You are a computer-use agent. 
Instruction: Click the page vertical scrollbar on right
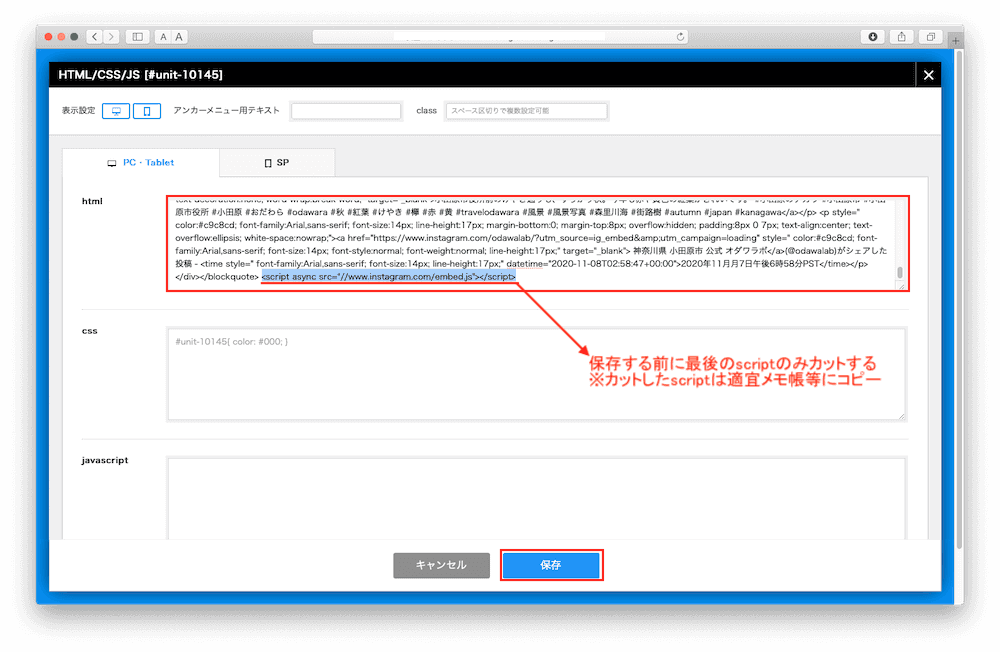[x=959, y=300]
